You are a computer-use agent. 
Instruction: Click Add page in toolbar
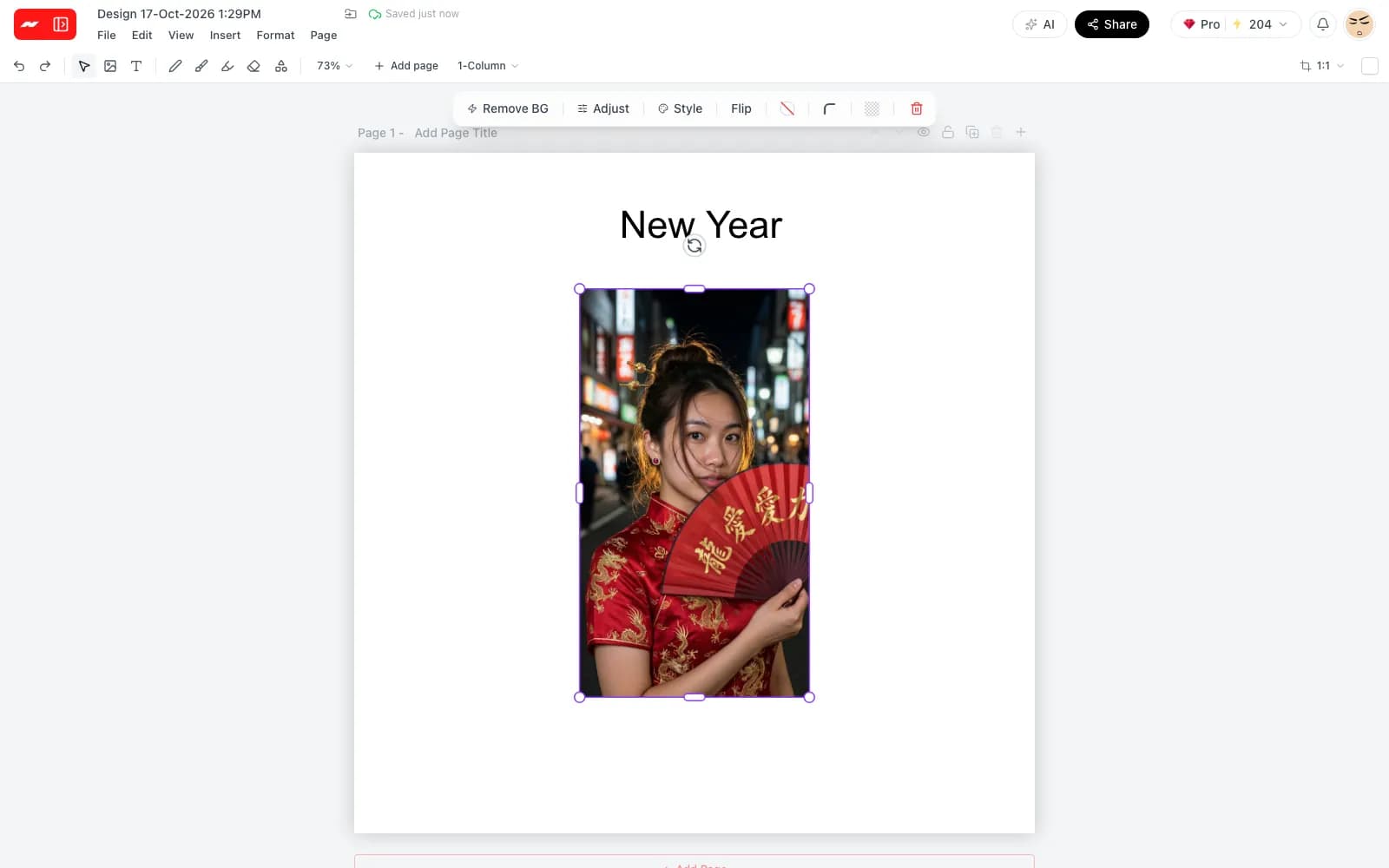click(406, 66)
